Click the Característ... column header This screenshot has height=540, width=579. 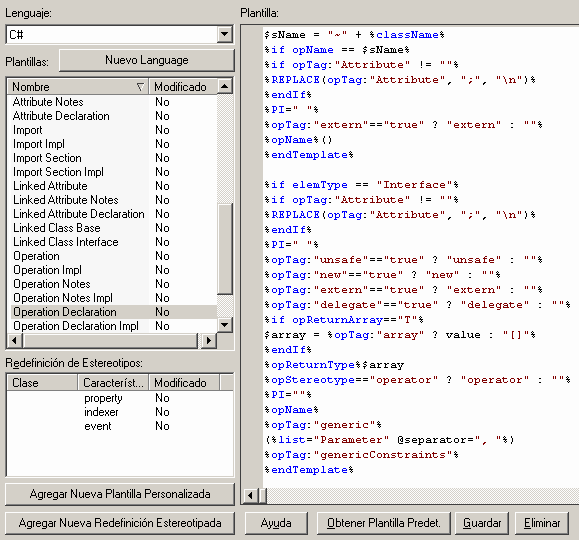point(113,383)
